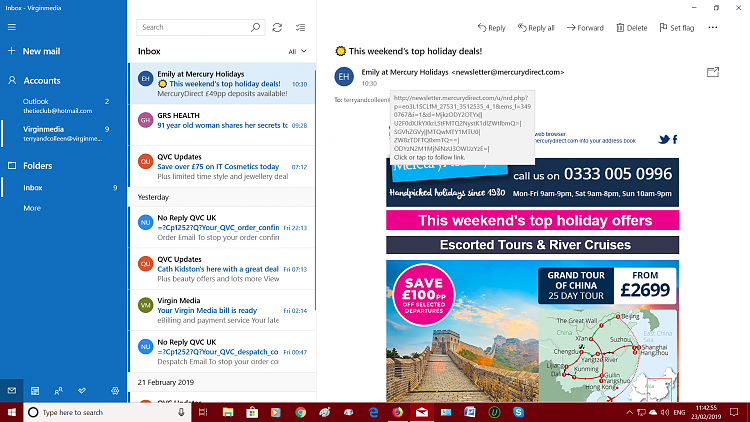The width and height of the screenshot is (750, 422).
Task: Reply to this email
Action: coord(491,28)
